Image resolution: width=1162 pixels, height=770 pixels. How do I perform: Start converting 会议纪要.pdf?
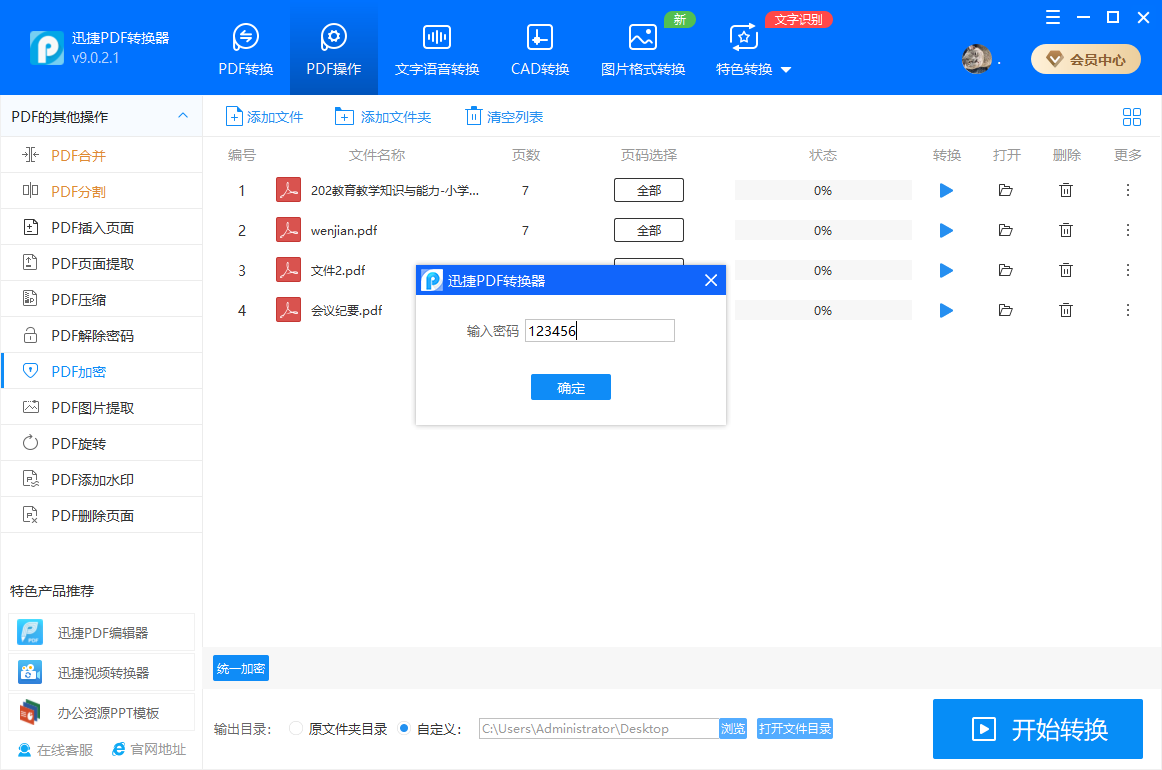pyautogui.click(x=946, y=311)
